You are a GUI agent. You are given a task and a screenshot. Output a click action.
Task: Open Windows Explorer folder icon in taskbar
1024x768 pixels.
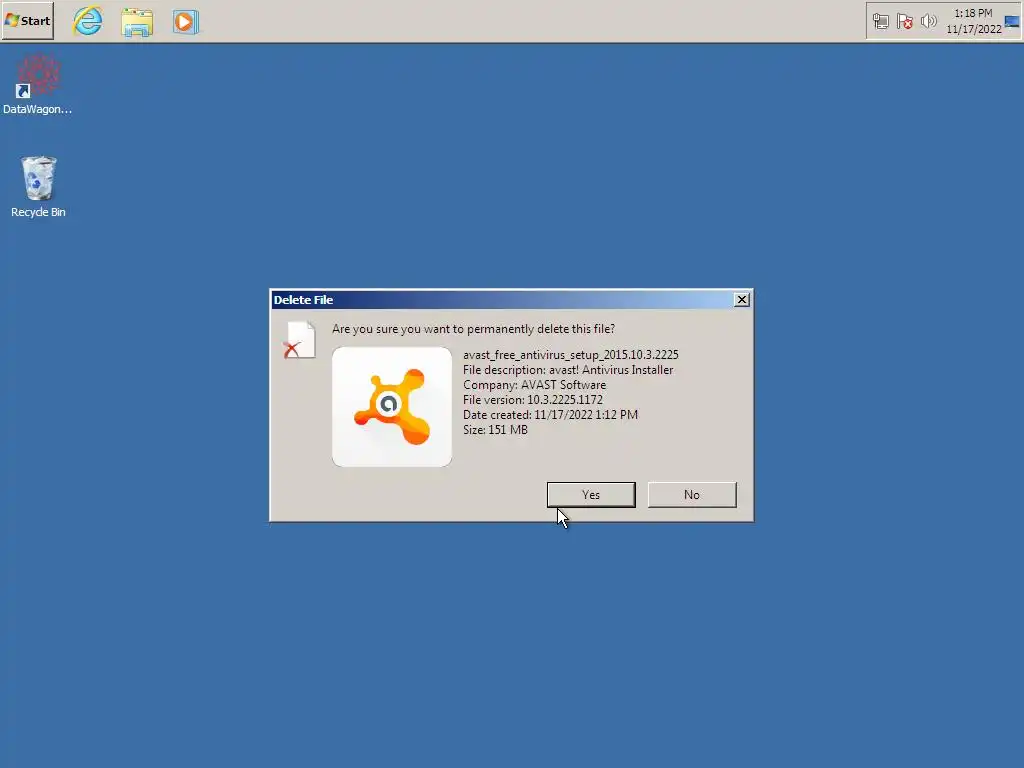(137, 22)
